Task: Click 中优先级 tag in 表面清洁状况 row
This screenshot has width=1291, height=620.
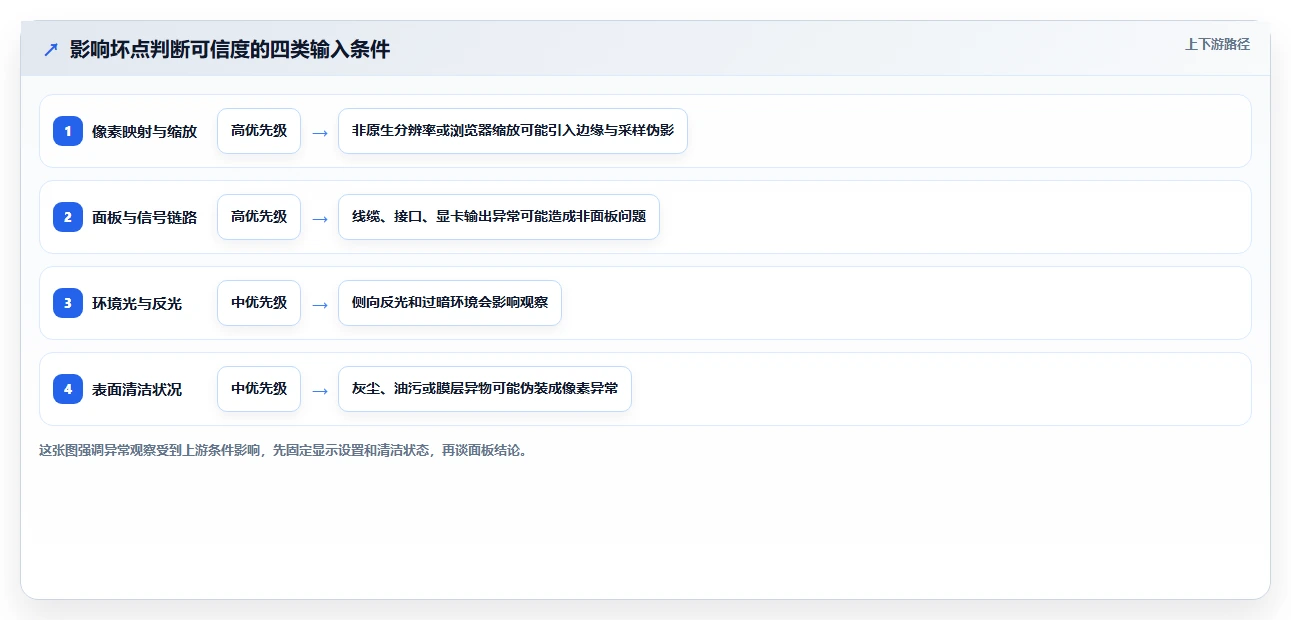Action: 259,389
